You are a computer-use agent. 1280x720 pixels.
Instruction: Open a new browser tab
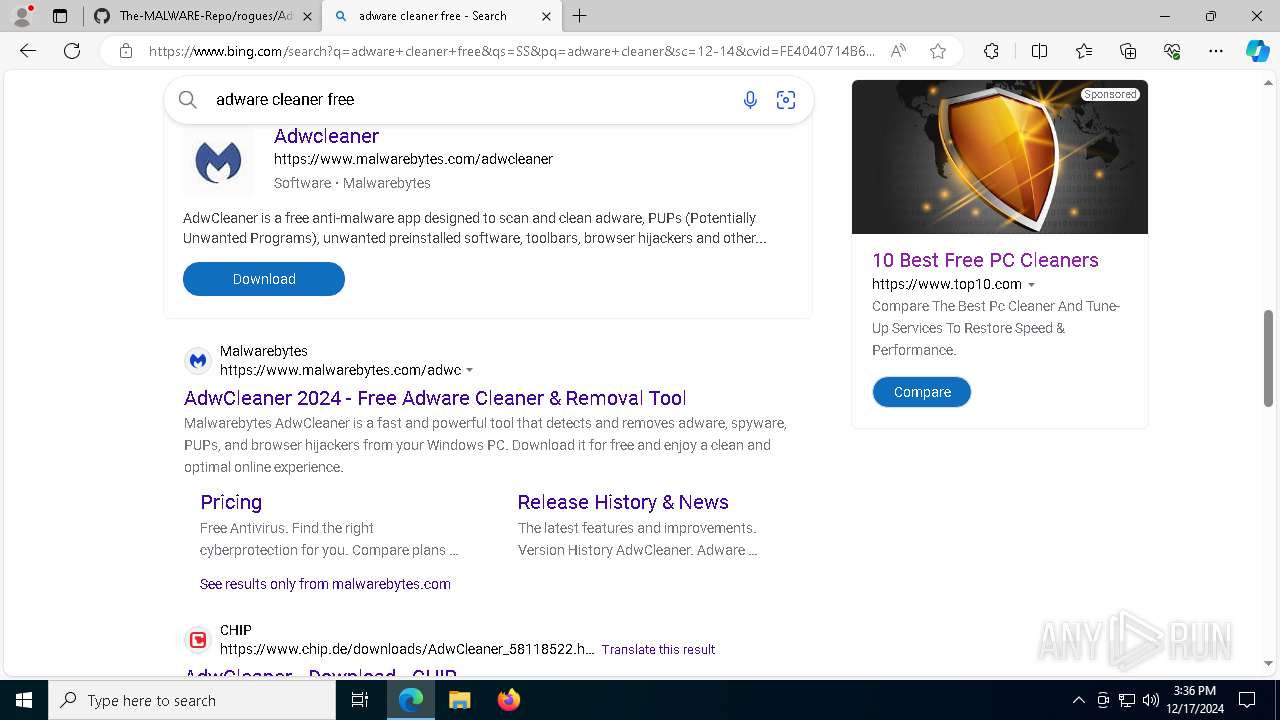[580, 16]
